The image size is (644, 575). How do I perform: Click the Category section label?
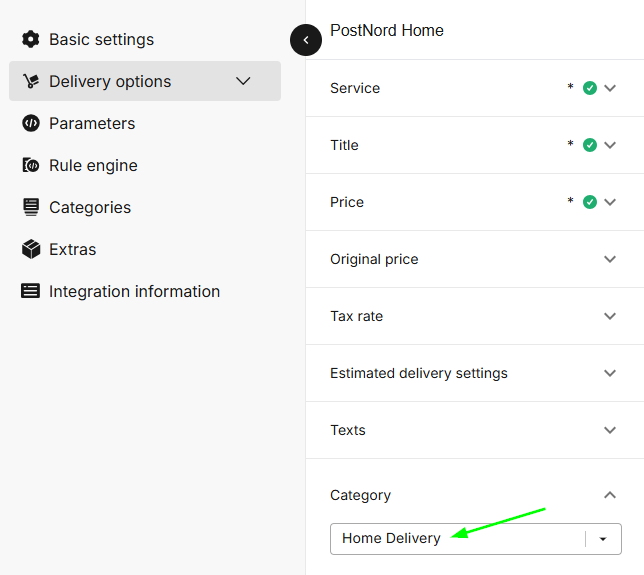pos(361,495)
